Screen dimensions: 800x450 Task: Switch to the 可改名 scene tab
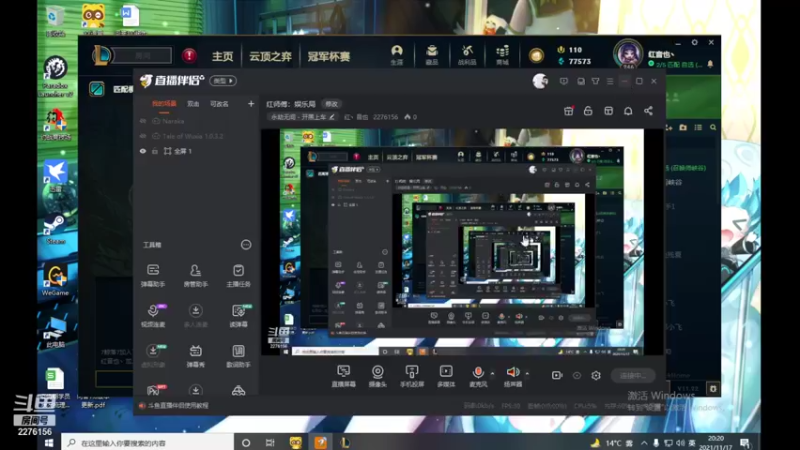coord(219,104)
